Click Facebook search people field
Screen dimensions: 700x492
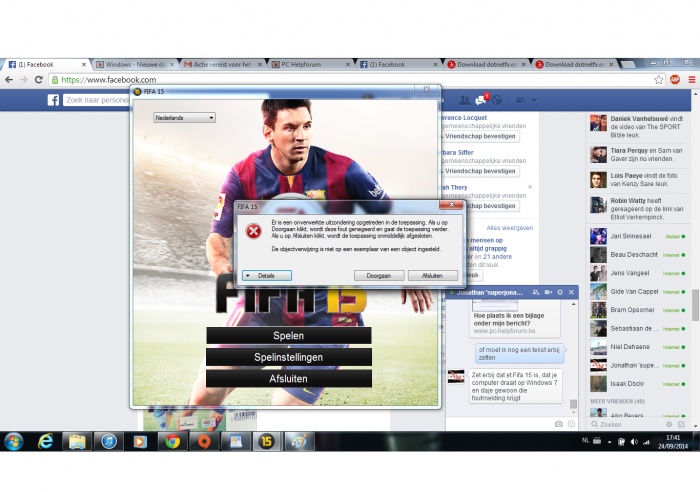96,100
